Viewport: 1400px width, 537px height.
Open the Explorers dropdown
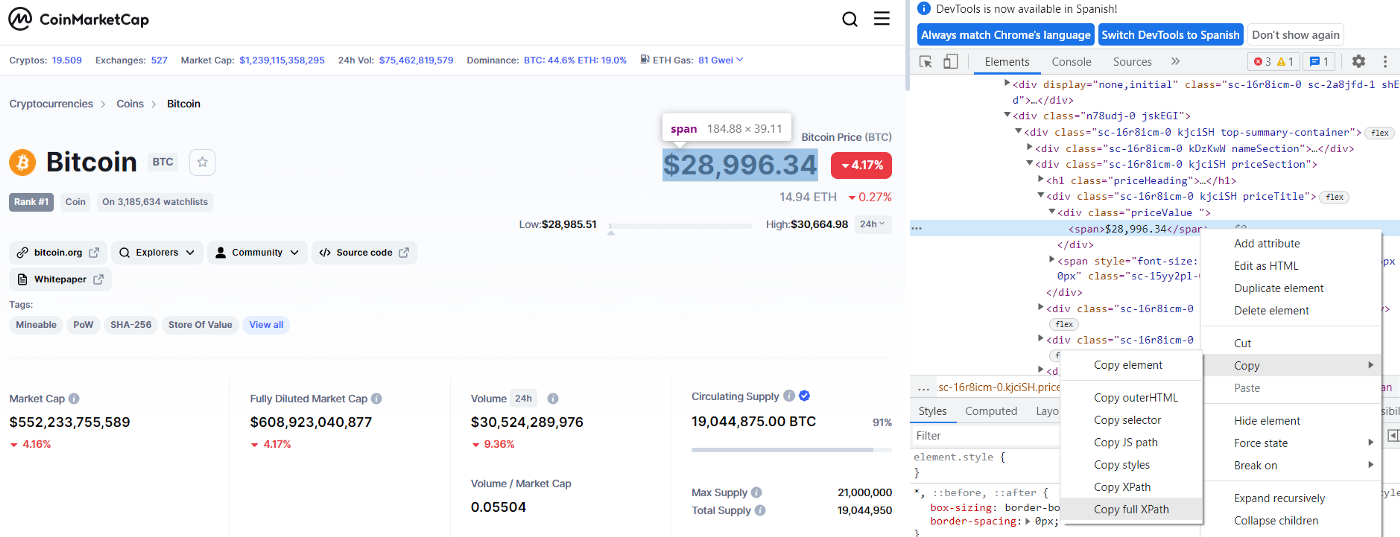[x=157, y=253]
